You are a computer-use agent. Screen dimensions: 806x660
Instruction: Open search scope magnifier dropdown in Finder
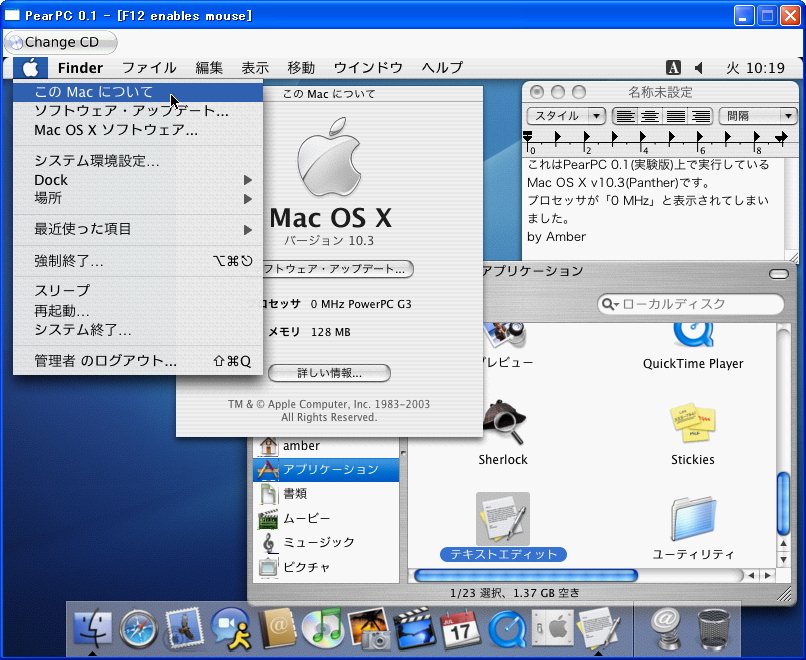click(x=610, y=304)
